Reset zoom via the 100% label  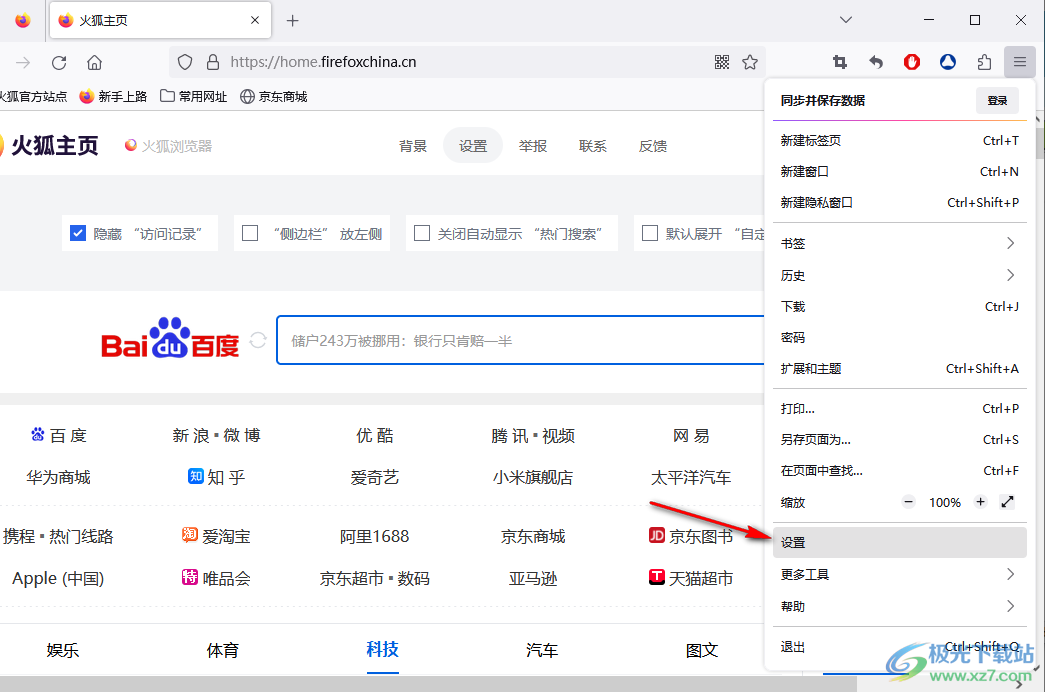(944, 503)
